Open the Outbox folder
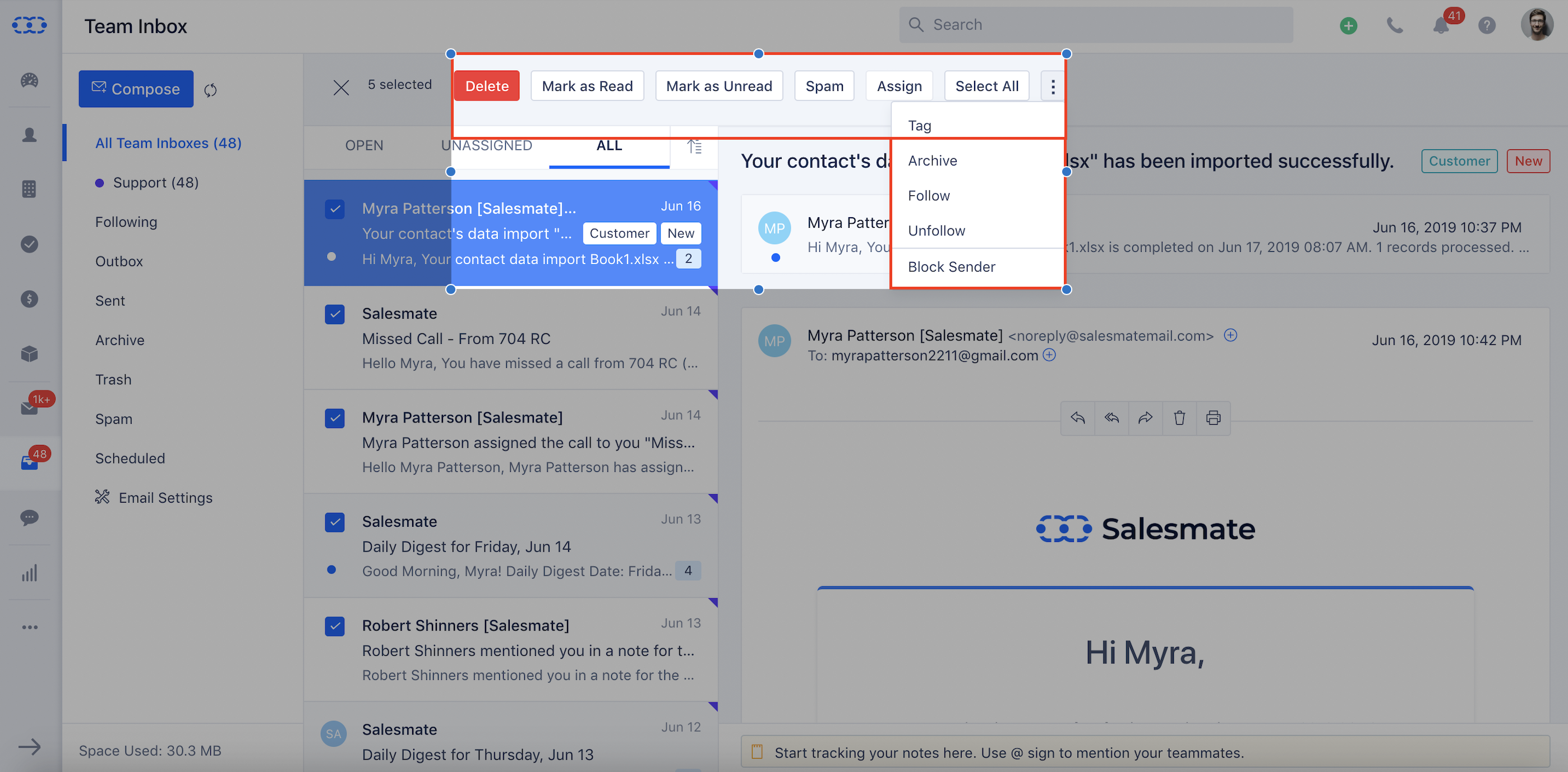This screenshot has height=772, width=1568. [119, 262]
